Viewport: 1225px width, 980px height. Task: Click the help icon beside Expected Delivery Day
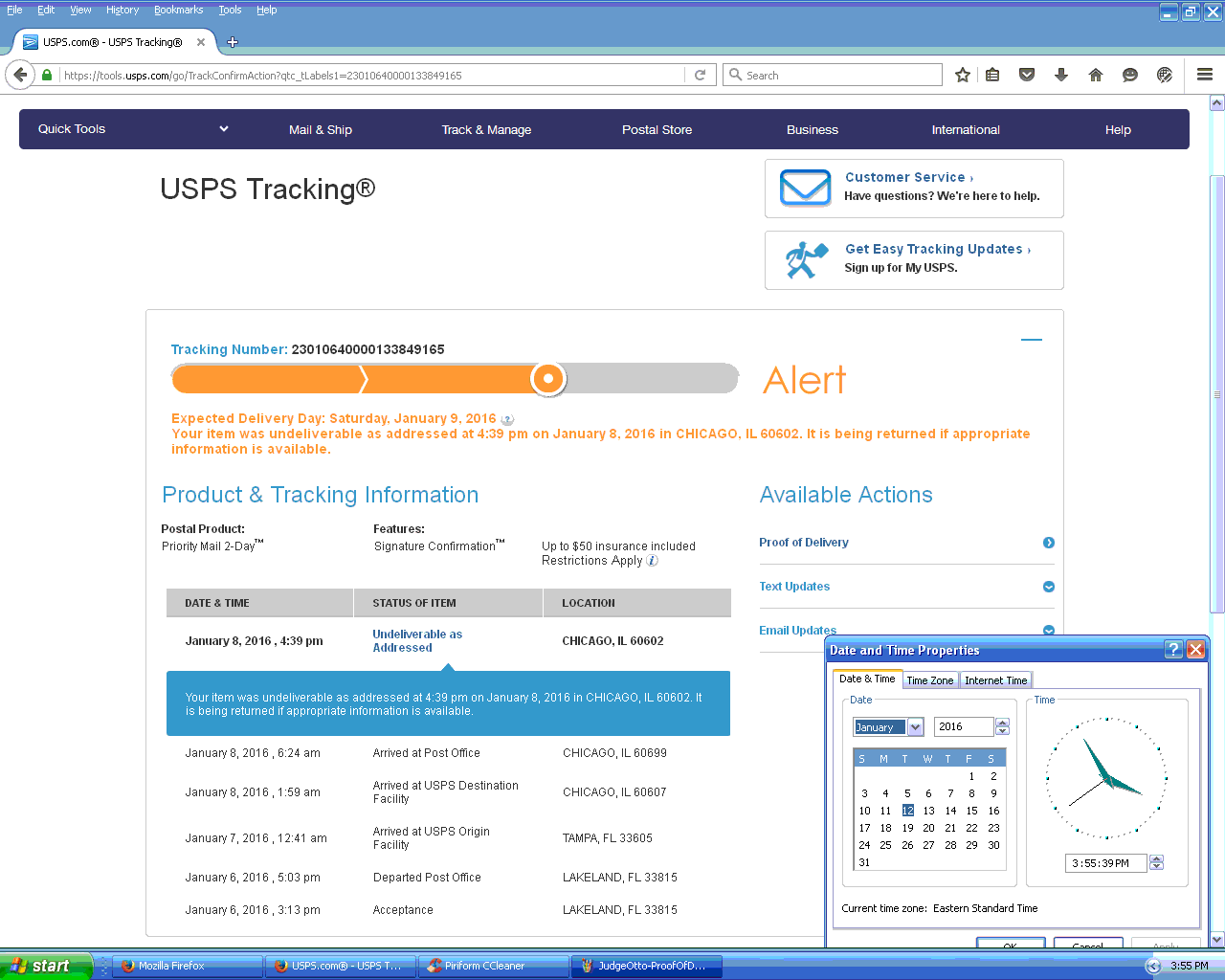pyautogui.click(x=508, y=419)
